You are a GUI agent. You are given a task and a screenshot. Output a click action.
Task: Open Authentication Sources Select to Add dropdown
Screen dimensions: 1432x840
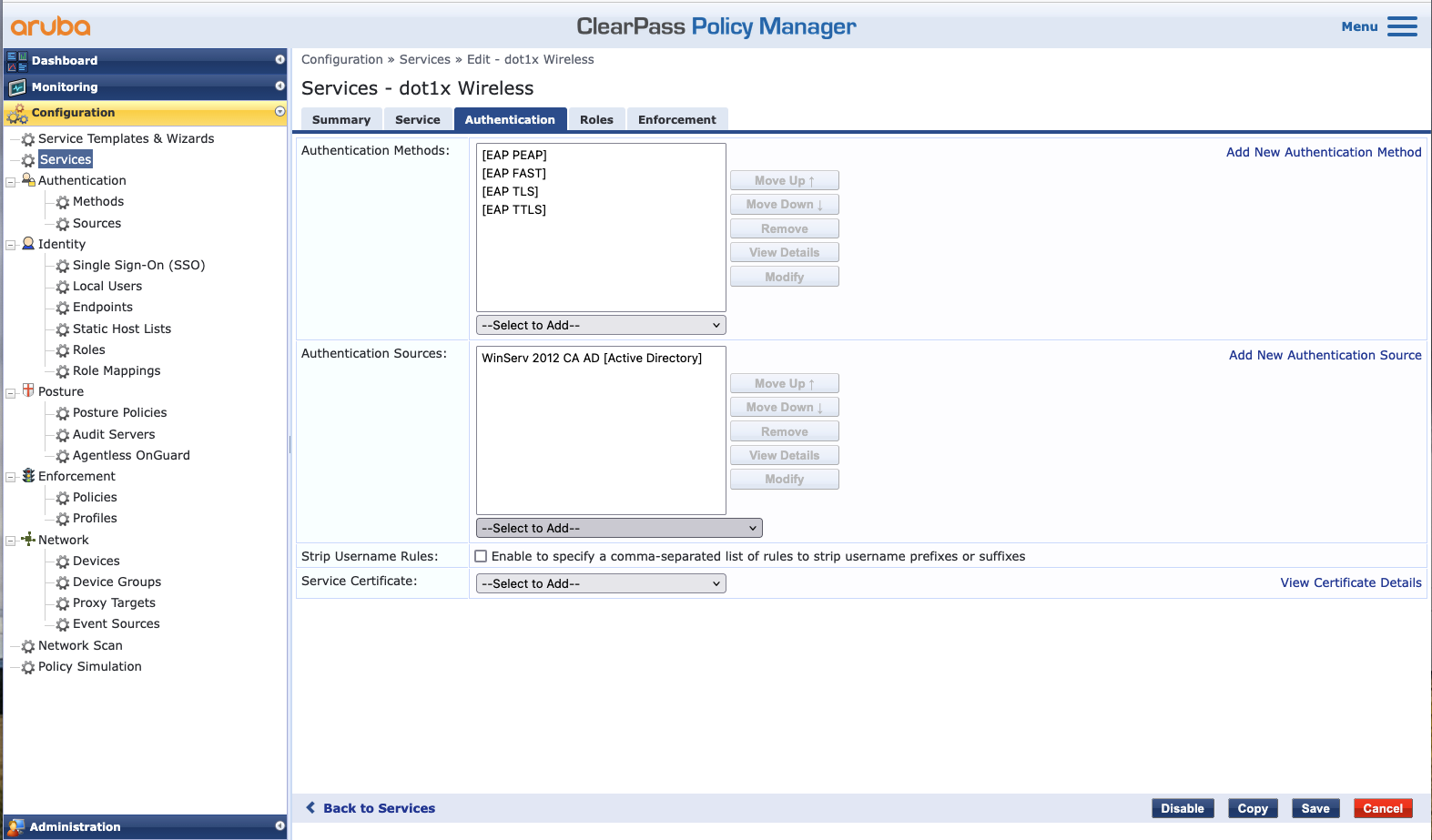[x=619, y=528]
